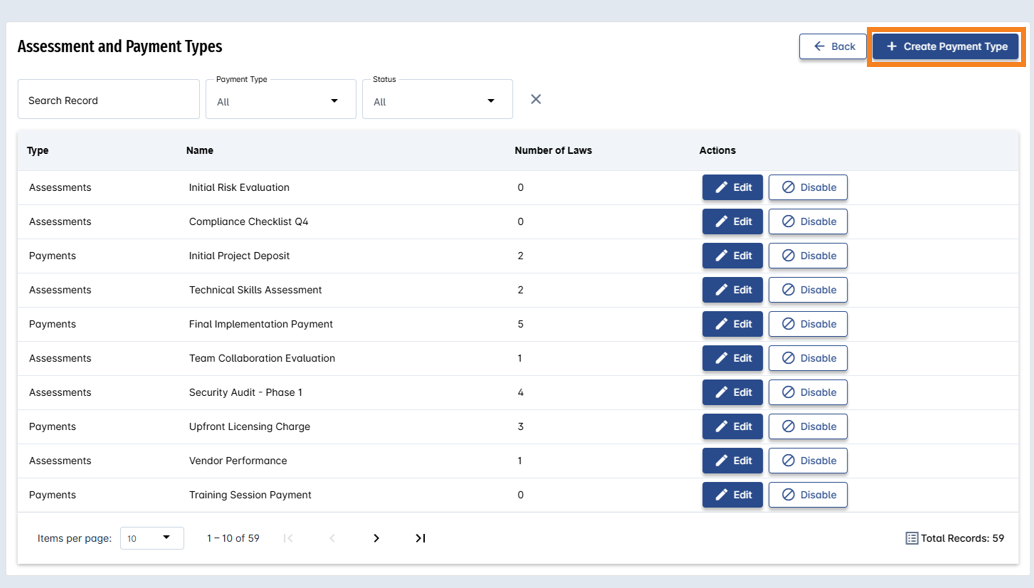Select the Security Audit - Phase 1 name
The image size is (1034, 588).
245,392
